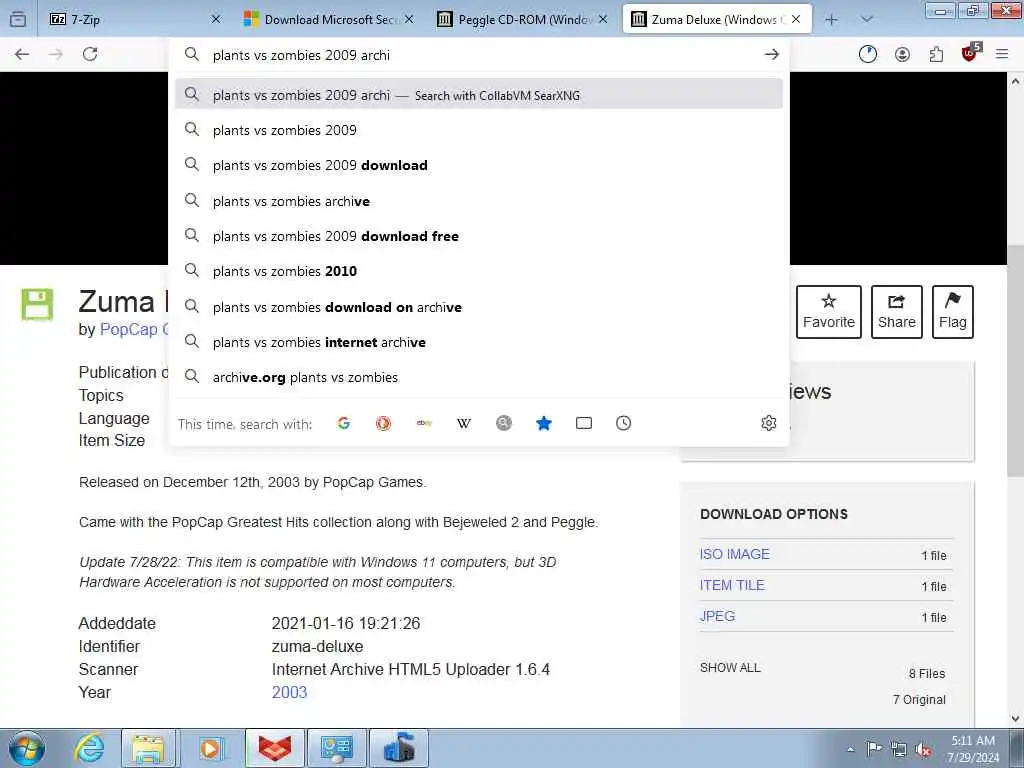Image resolution: width=1024 pixels, height=768 pixels.
Task: Switch to the 7-Zip tab
Action: tap(136, 20)
